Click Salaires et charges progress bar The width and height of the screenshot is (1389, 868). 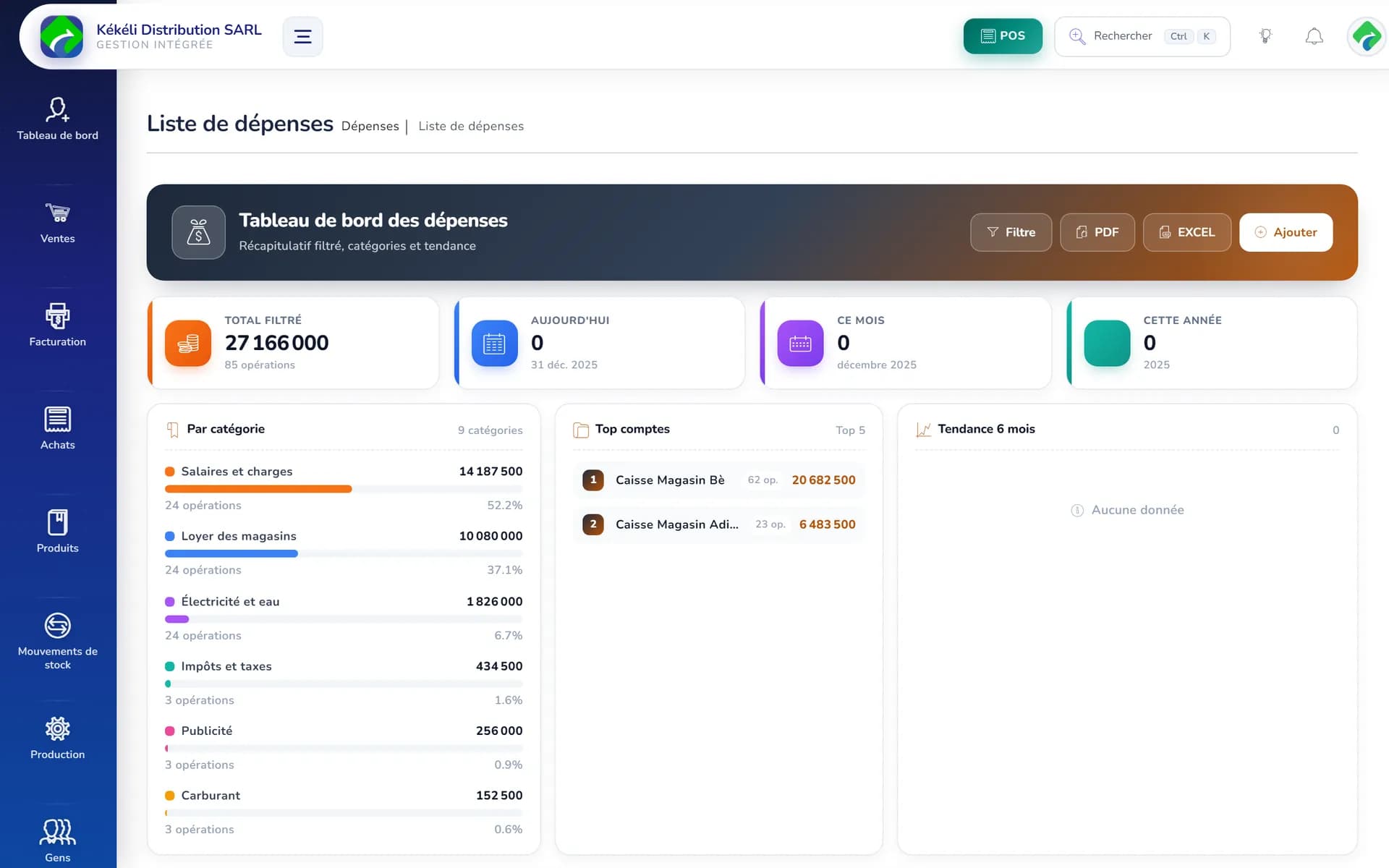pyautogui.click(x=344, y=489)
